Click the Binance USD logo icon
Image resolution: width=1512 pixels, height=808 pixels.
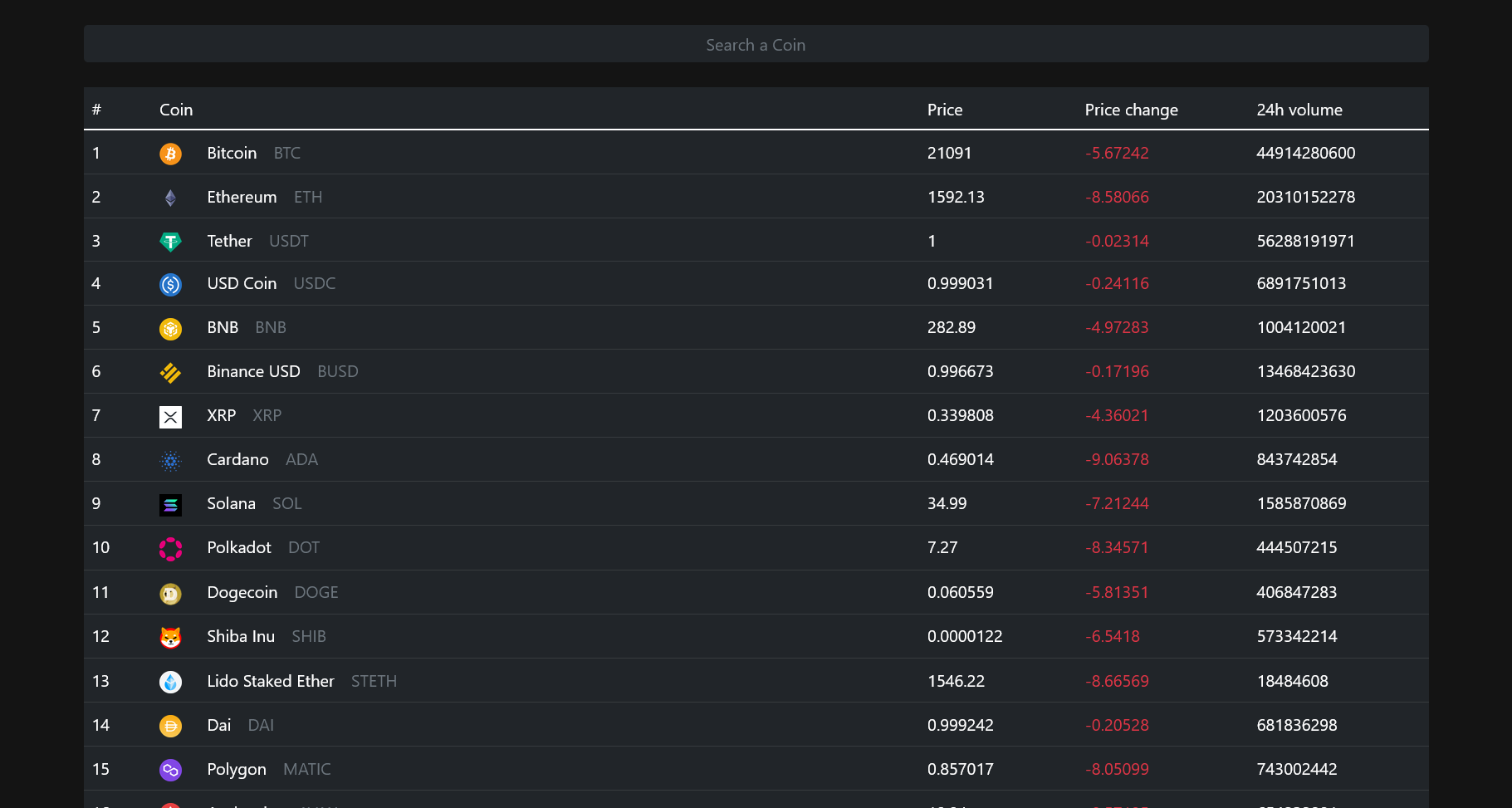170,372
